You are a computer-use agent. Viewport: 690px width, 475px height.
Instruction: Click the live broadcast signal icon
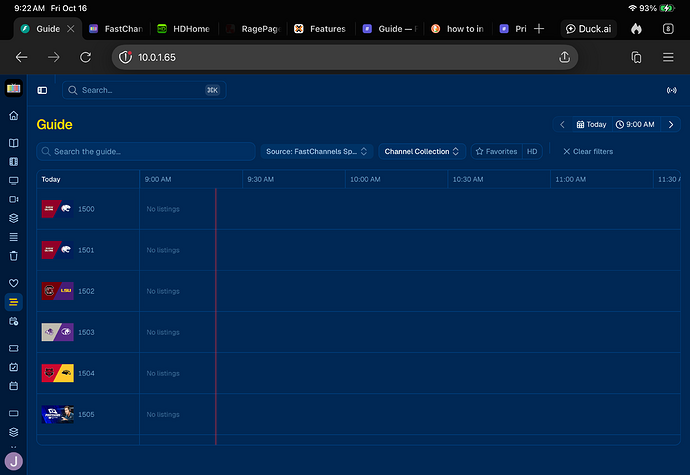672,90
